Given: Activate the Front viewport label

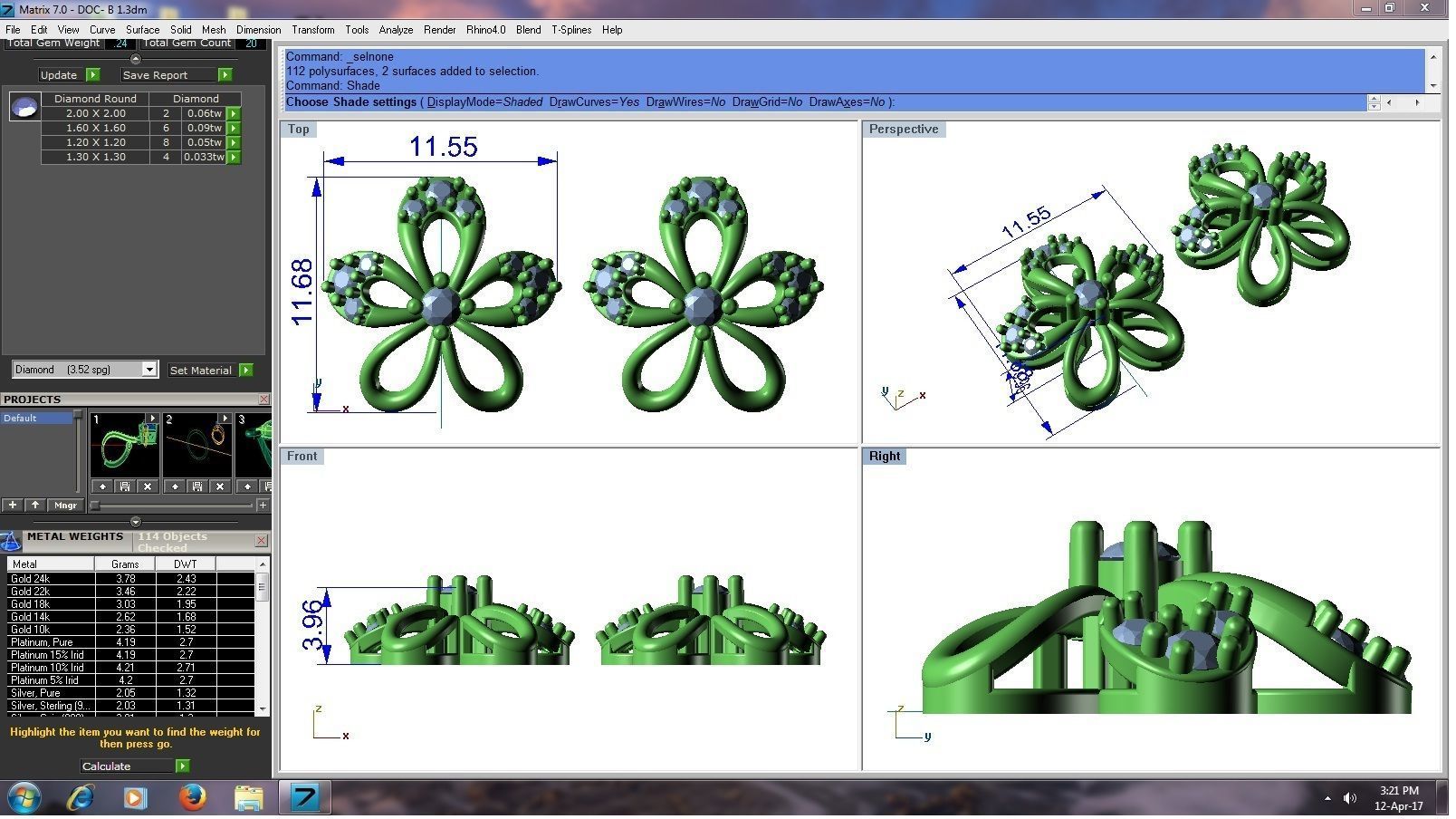Looking at the screenshot, I should tap(303, 458).
